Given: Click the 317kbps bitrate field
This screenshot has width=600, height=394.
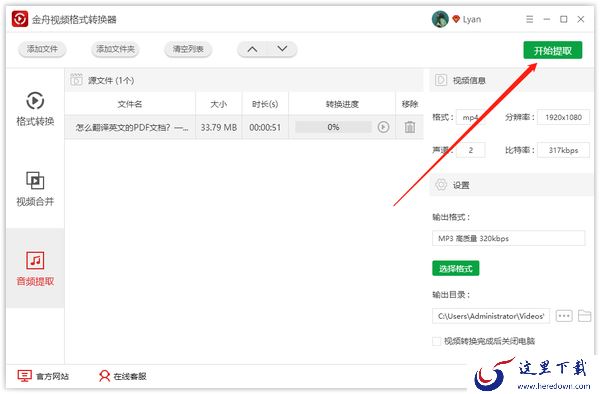Looking at the screenshot, I should [563, 150].
